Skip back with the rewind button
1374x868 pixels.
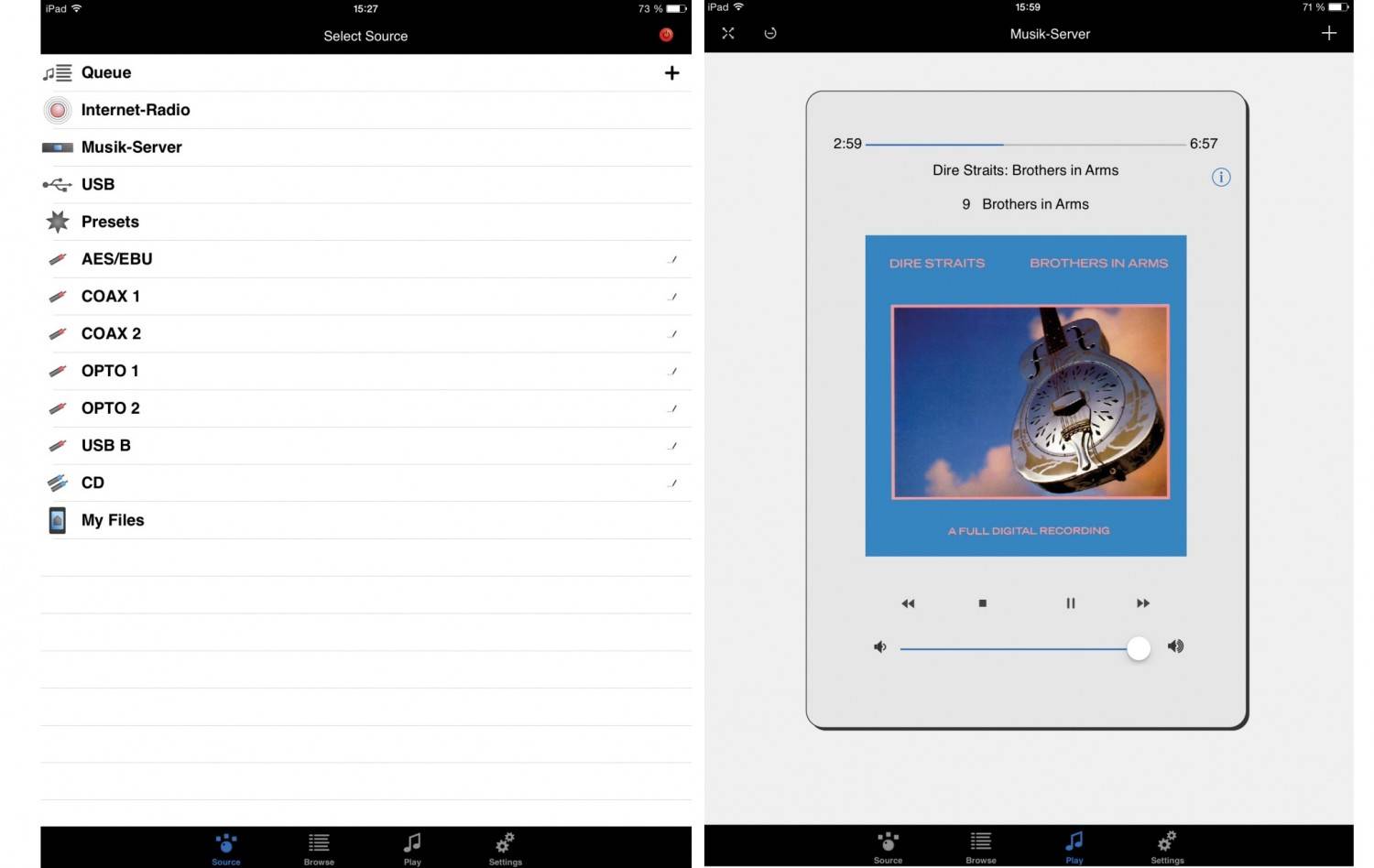908,603
